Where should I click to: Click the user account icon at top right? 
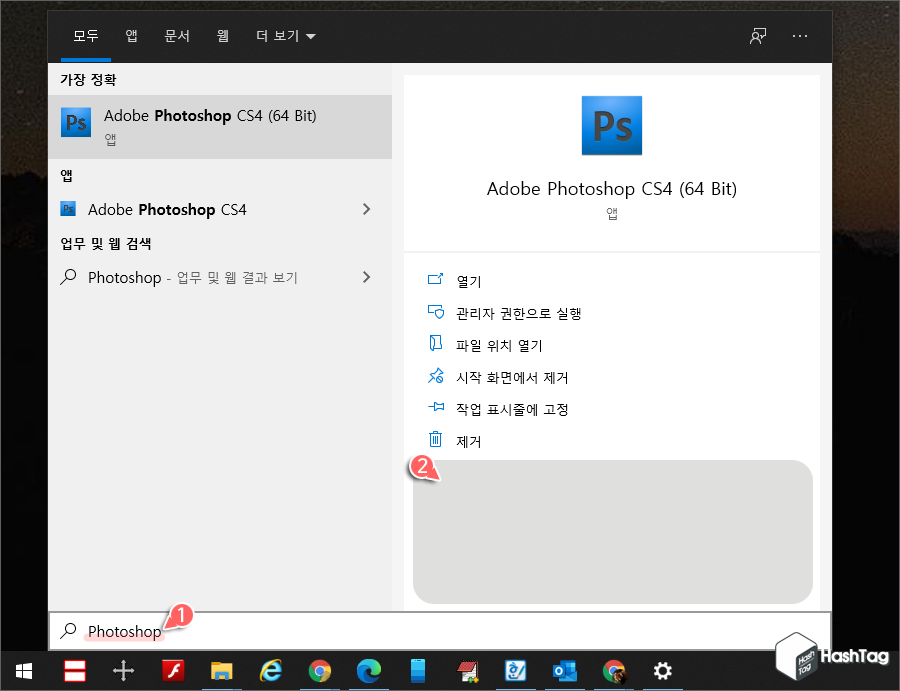[758, 35]
